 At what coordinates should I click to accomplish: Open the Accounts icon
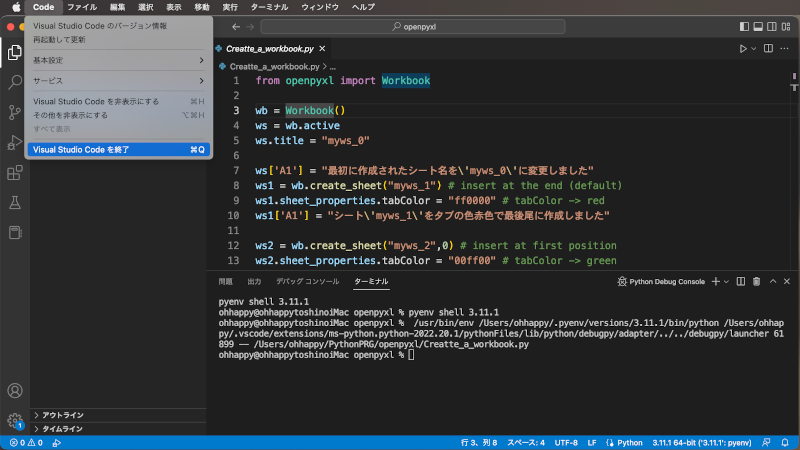pos(15,391)
